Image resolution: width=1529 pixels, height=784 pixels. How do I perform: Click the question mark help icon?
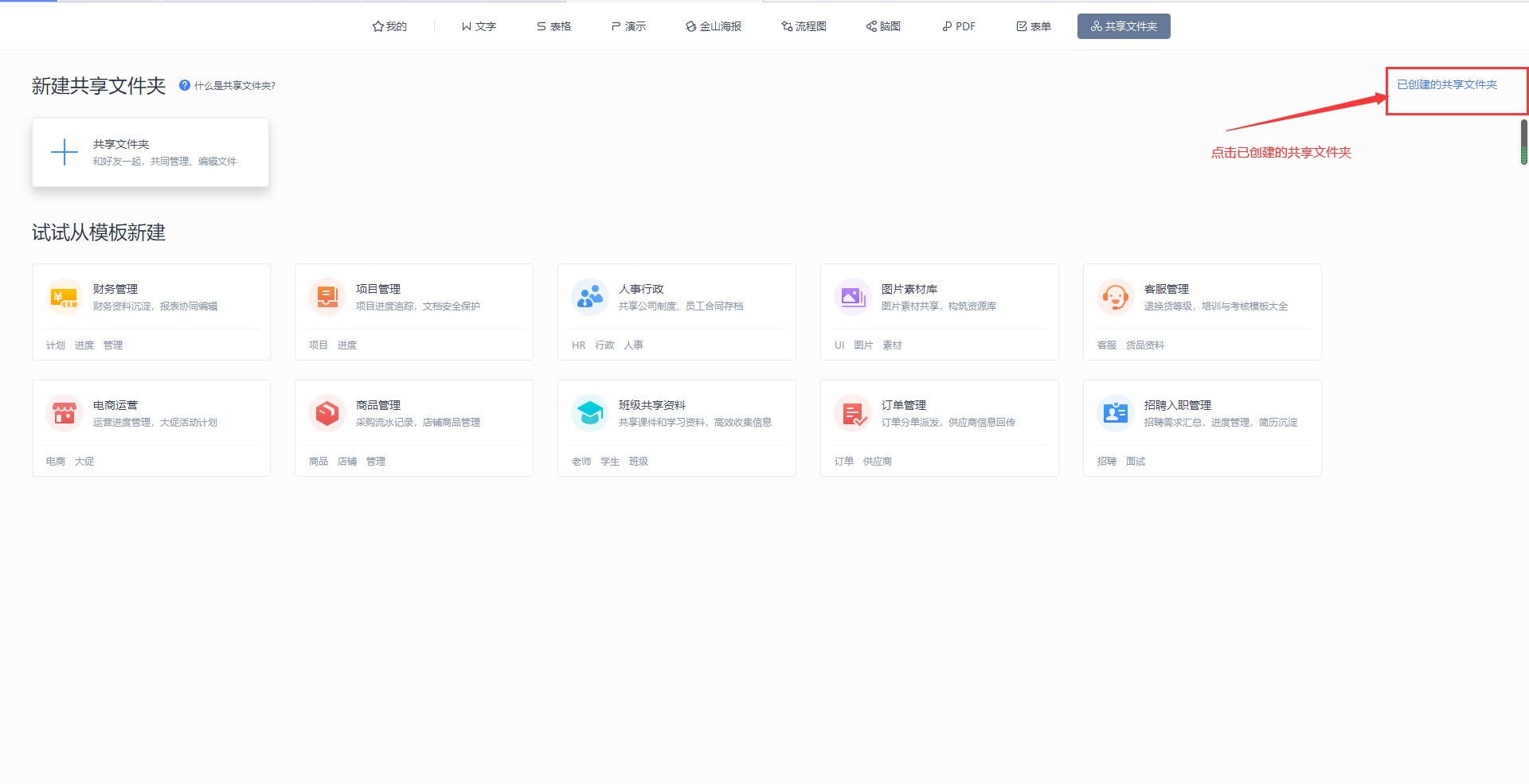click(185, 85)
